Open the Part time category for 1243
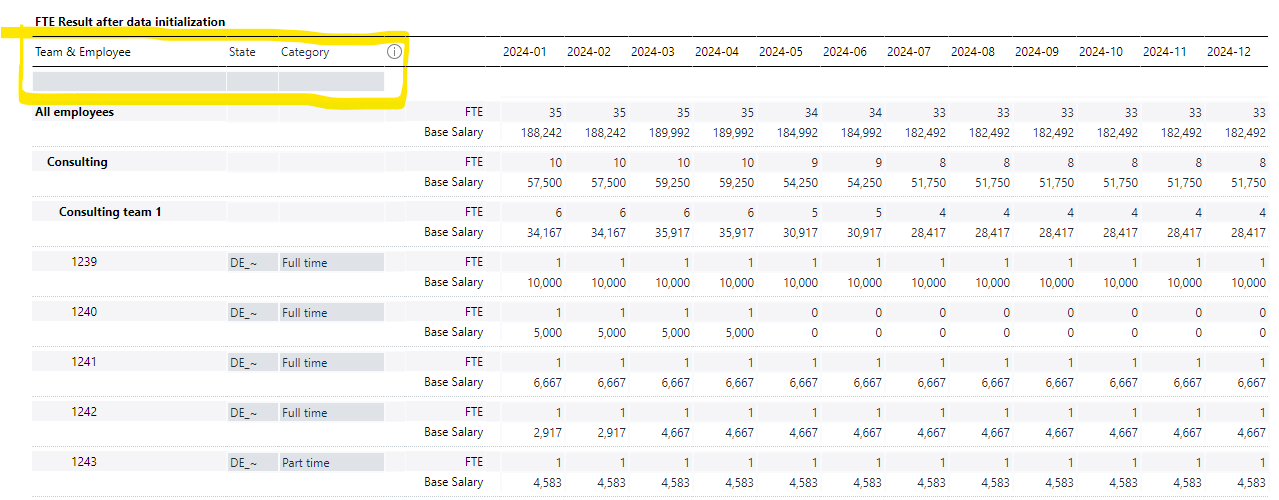 330,463
